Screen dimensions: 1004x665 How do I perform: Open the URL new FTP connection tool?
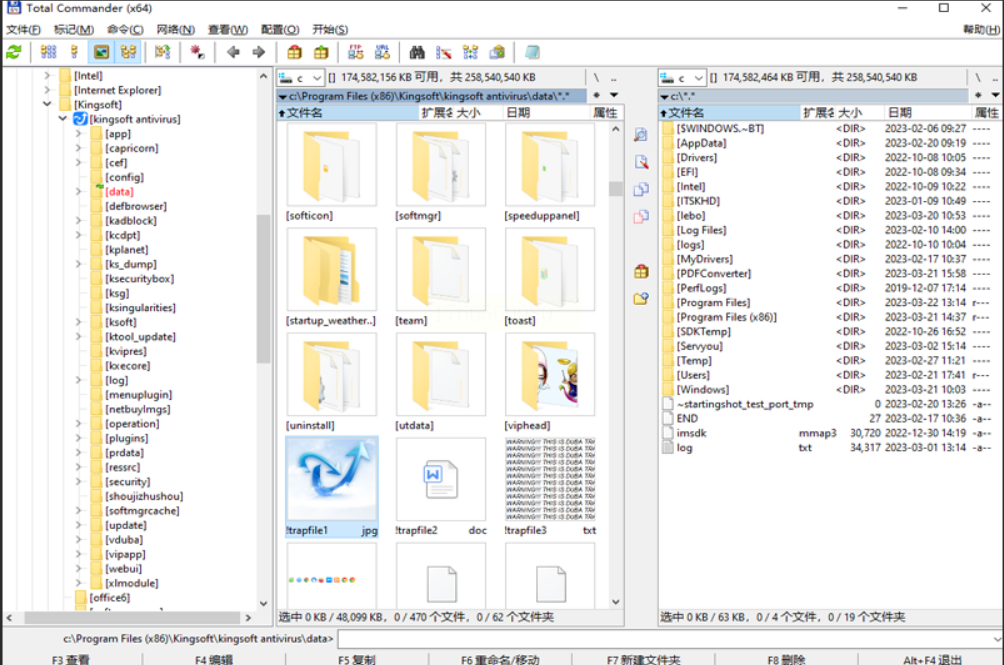[x=382, y=52]
